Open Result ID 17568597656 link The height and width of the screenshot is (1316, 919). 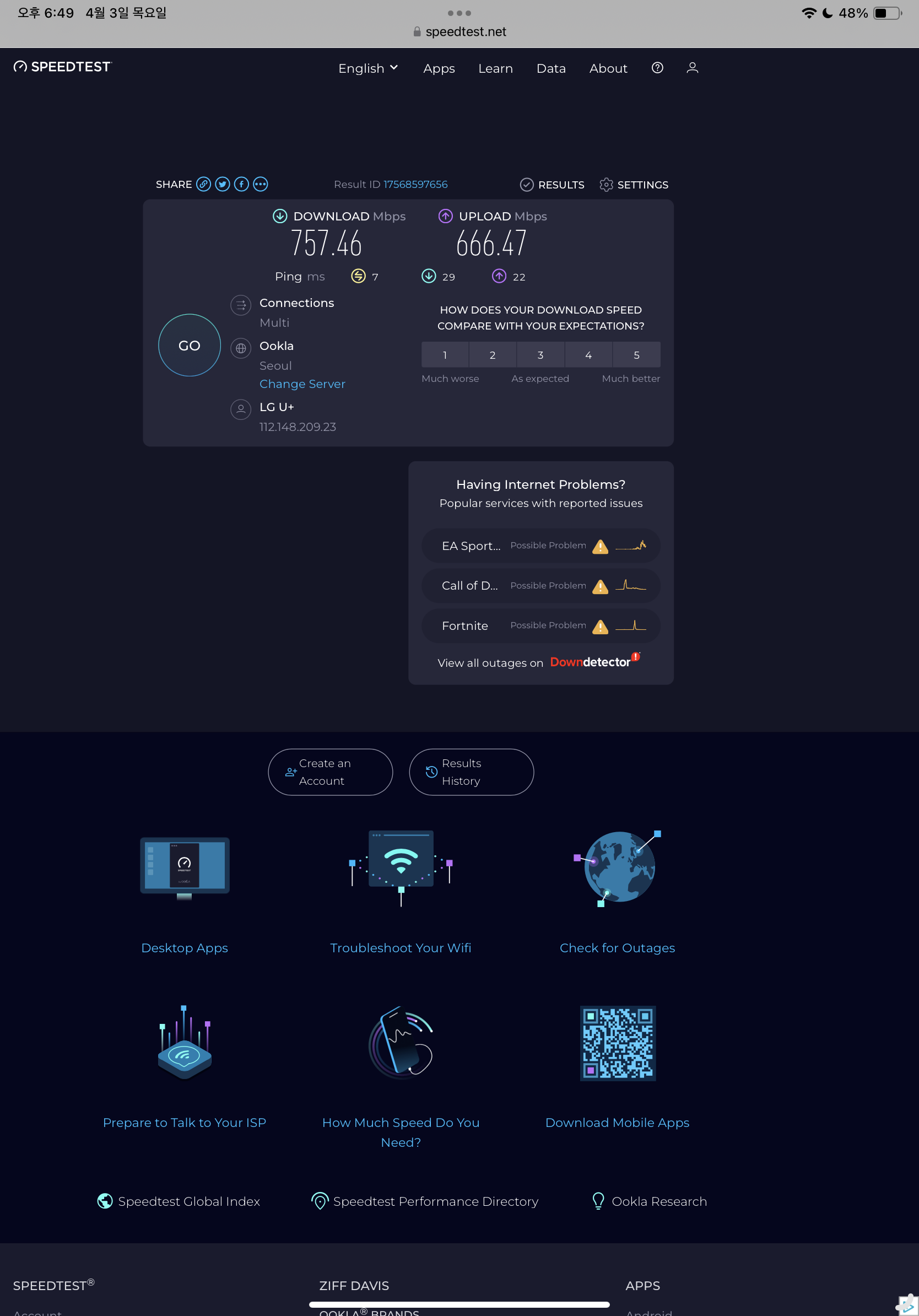click(x=415, y=184)
